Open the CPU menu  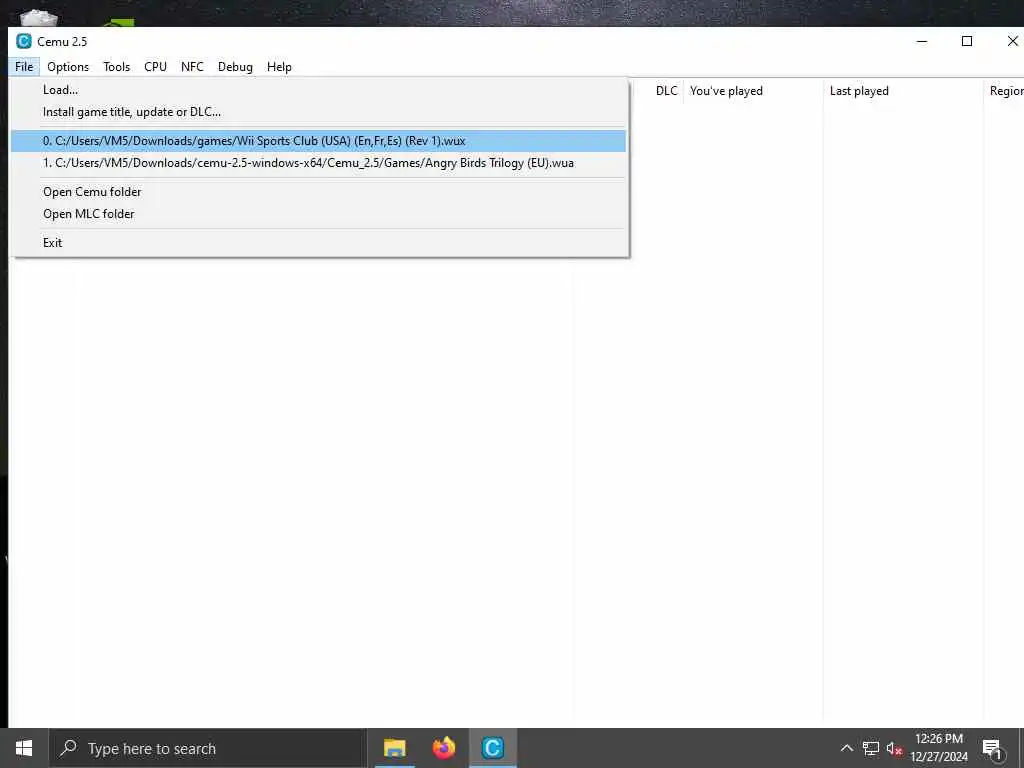coord(155,67)
